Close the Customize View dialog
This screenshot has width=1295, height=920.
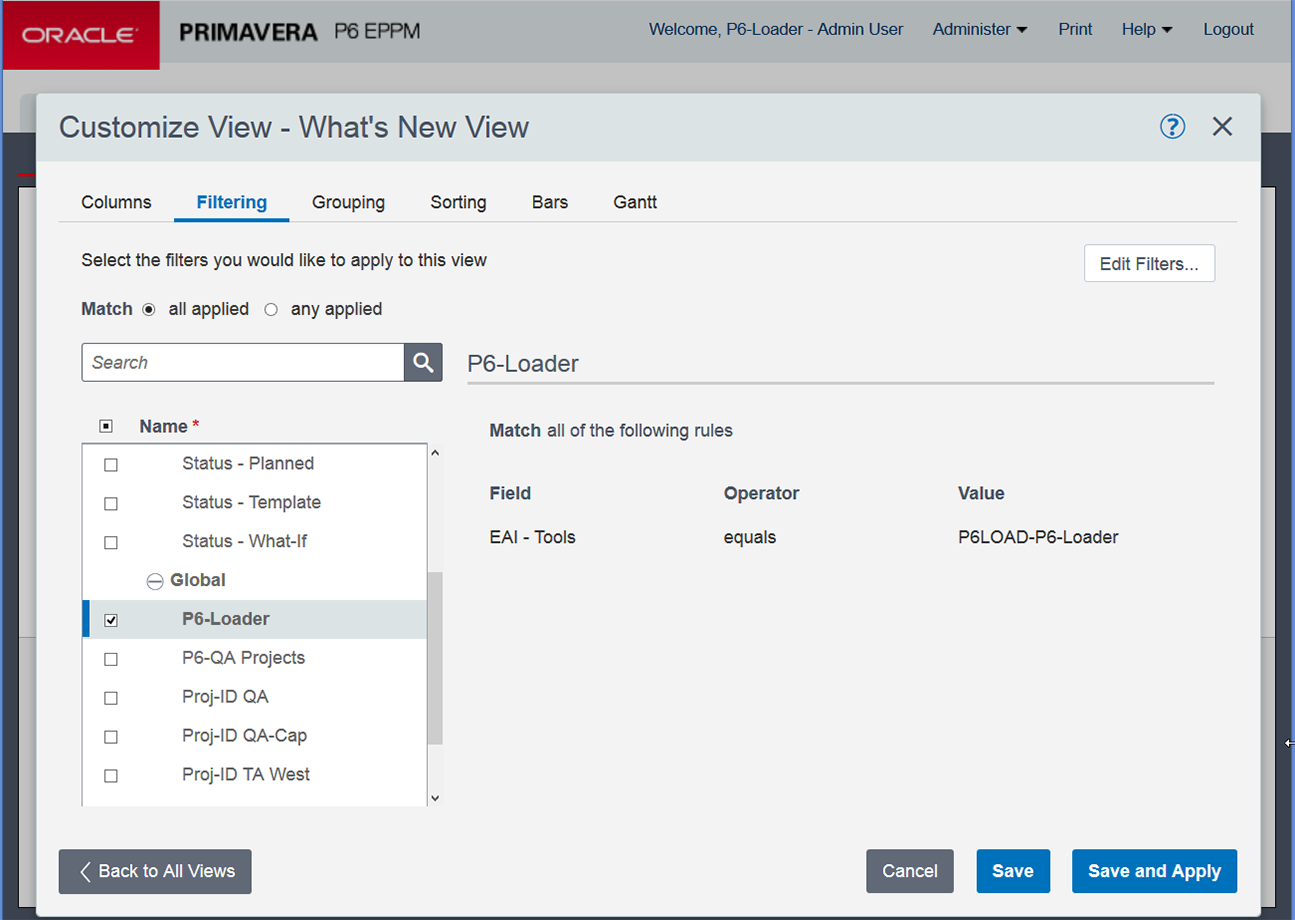pos(1222,127)
